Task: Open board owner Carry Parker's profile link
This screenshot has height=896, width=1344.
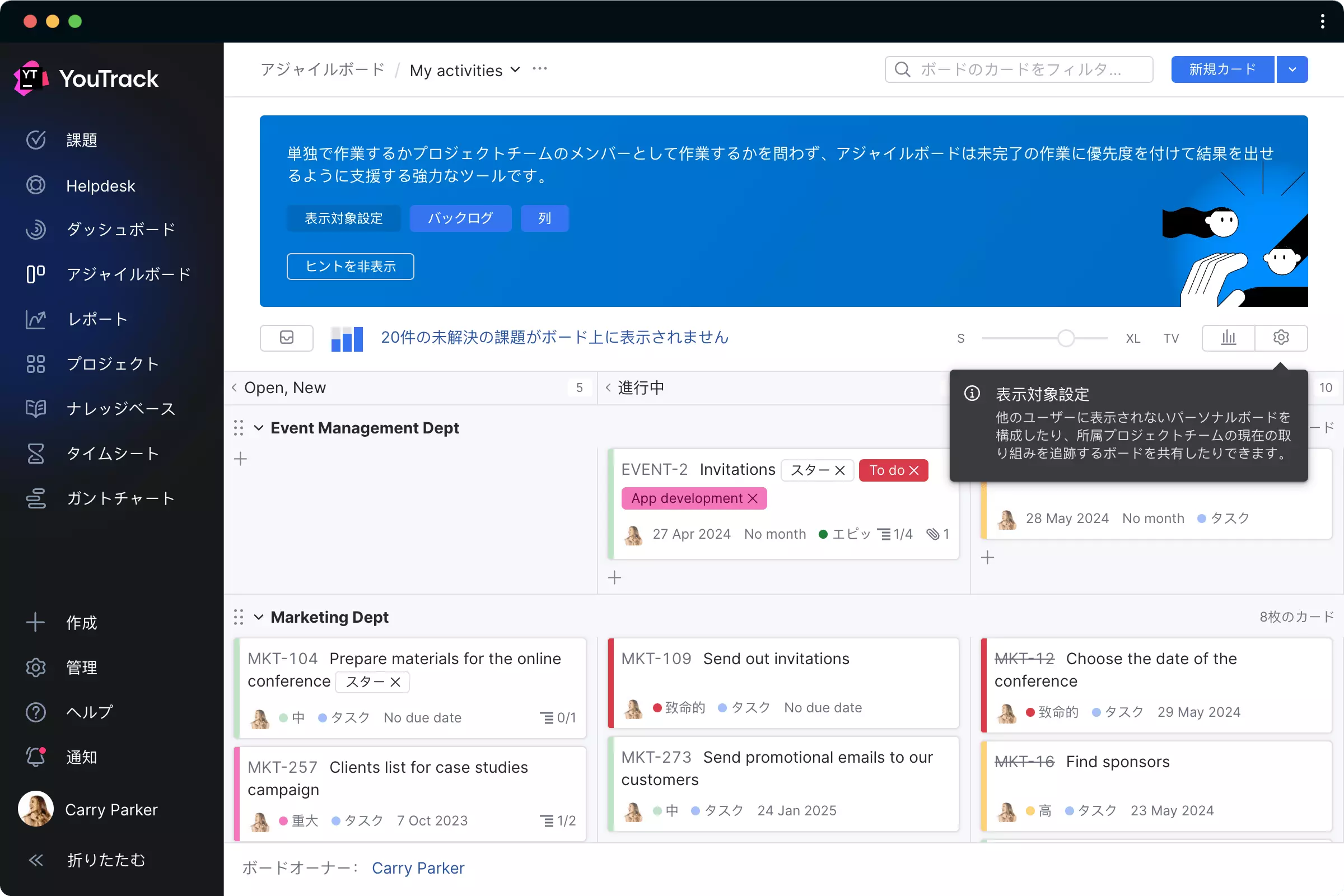Action: (418, 867)
